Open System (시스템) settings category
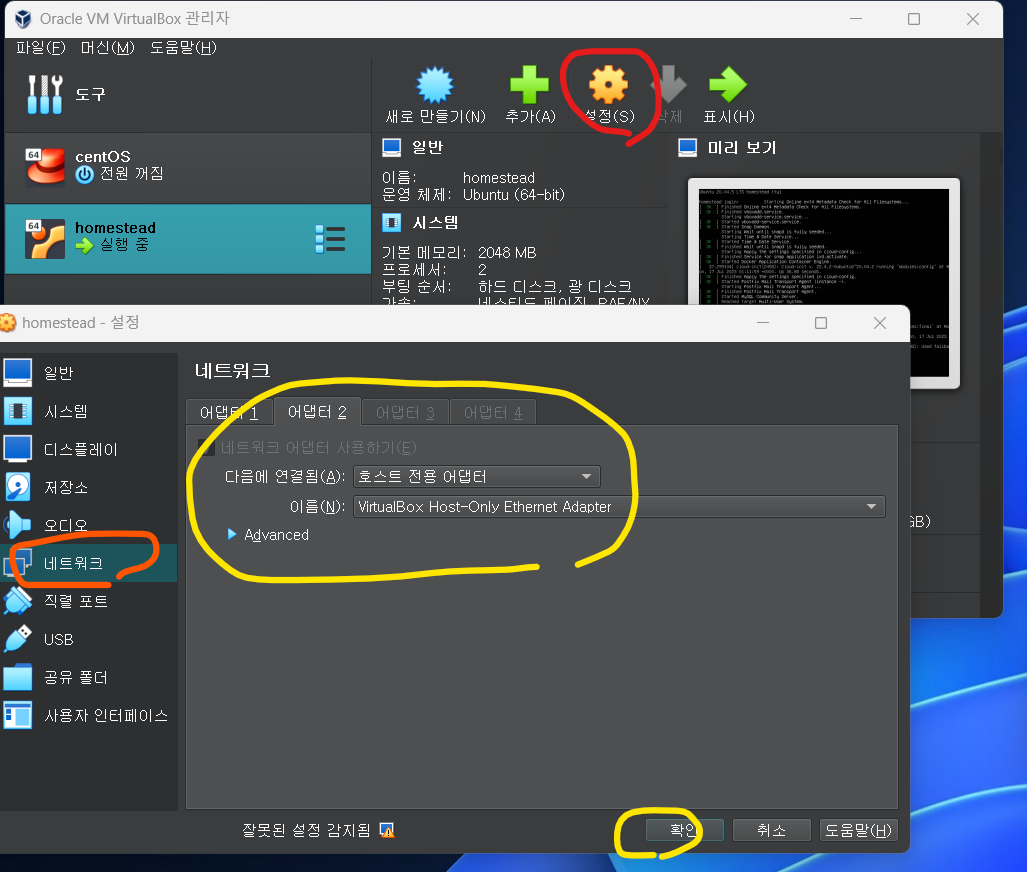Image resolution: width=1027 pixels, height=872 pixels. tap(88, 411)
